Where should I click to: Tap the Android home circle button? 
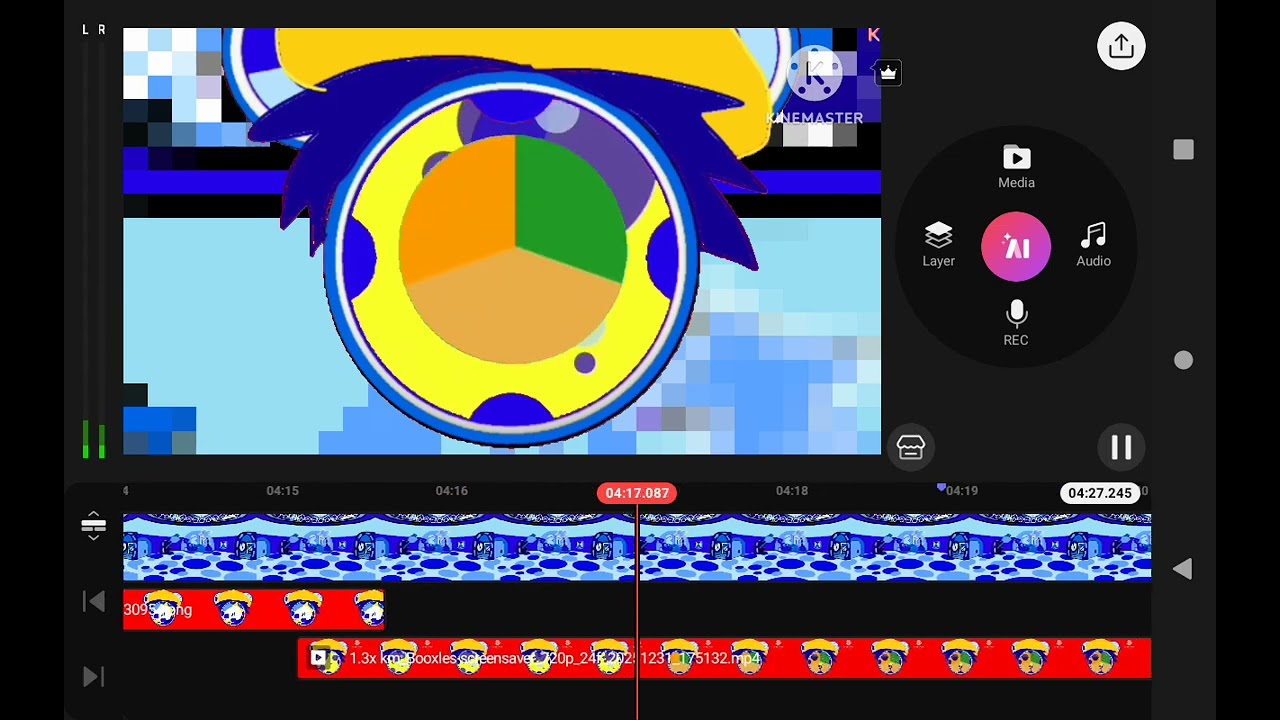(1183, 360)
